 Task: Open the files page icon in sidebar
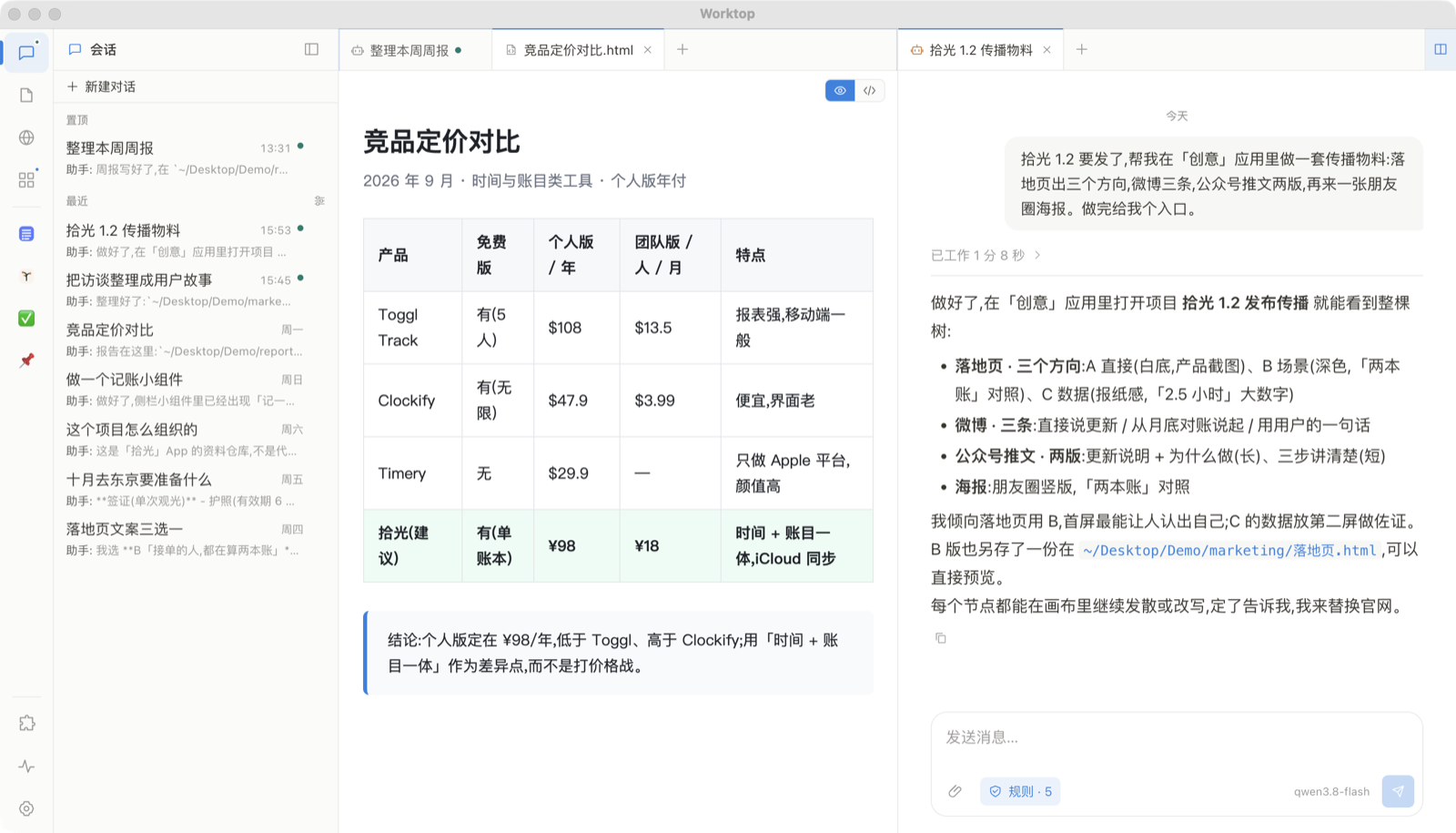click(26, 96)
